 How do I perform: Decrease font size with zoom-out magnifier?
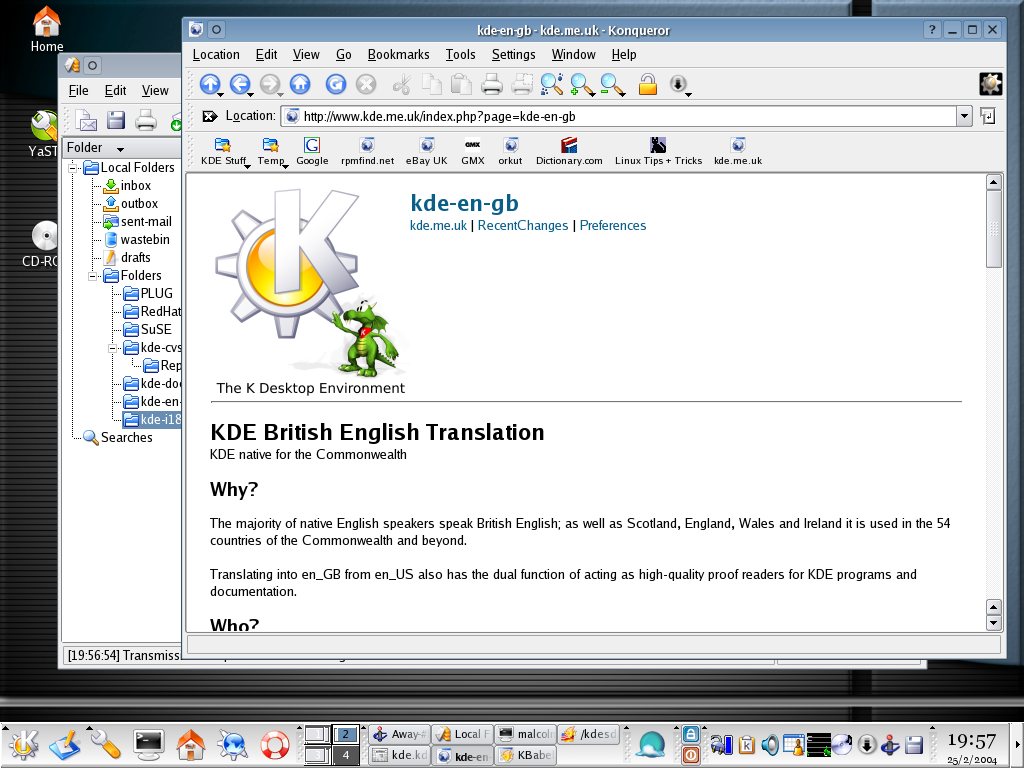click(x=612, y=84)
